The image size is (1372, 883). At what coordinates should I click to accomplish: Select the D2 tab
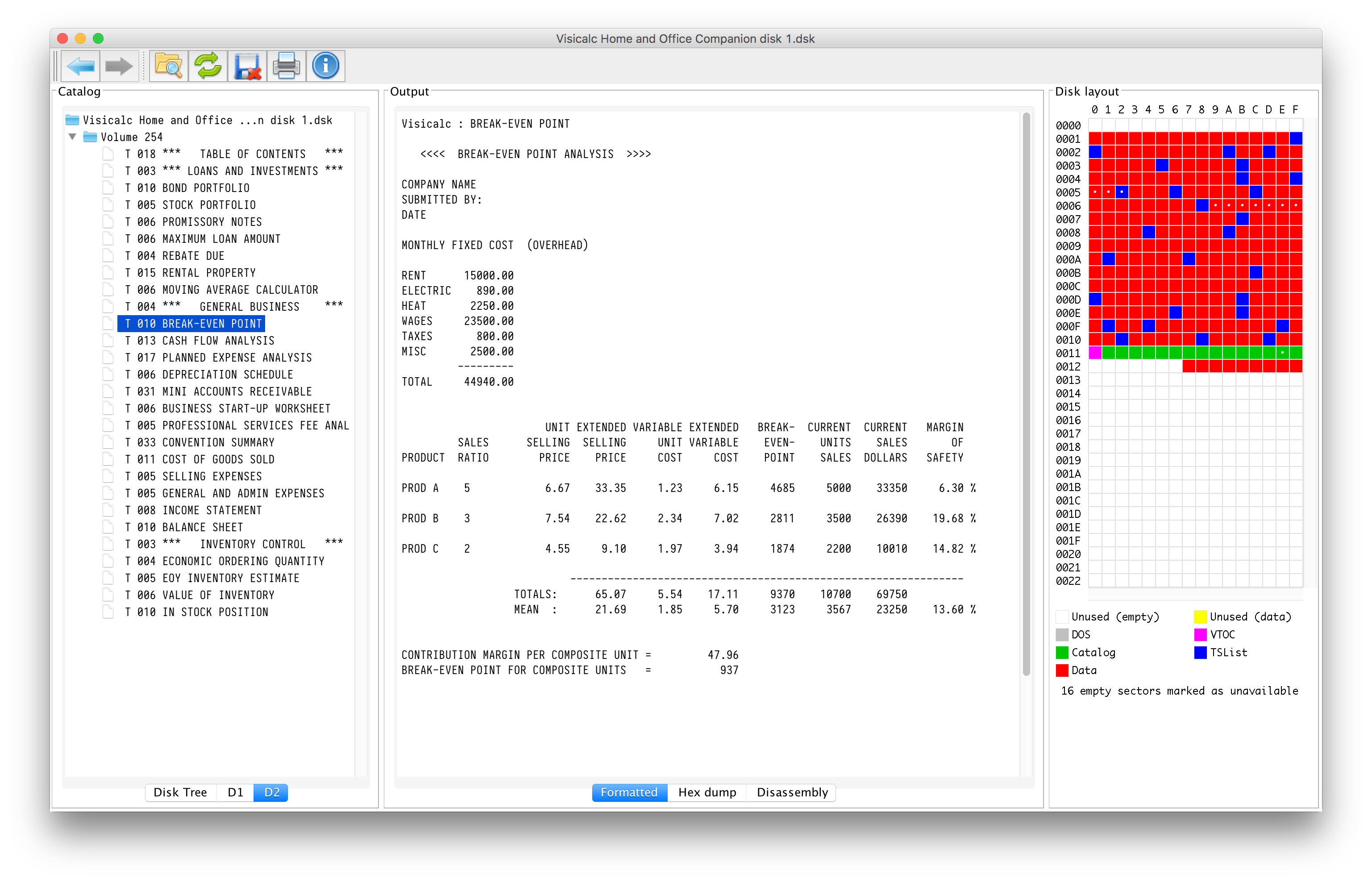click(271, 792)
